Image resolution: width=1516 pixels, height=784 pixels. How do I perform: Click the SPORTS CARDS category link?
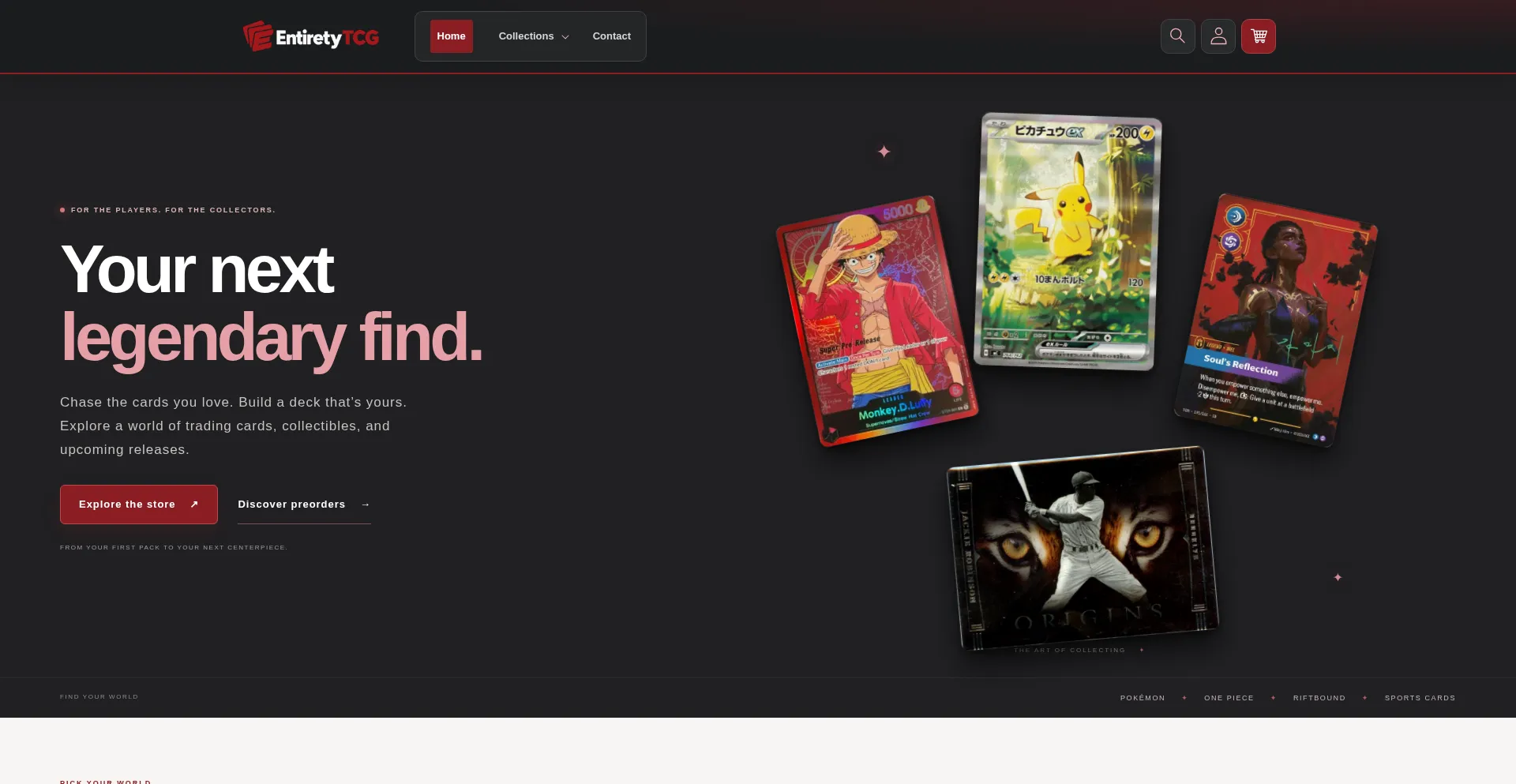1420,698
